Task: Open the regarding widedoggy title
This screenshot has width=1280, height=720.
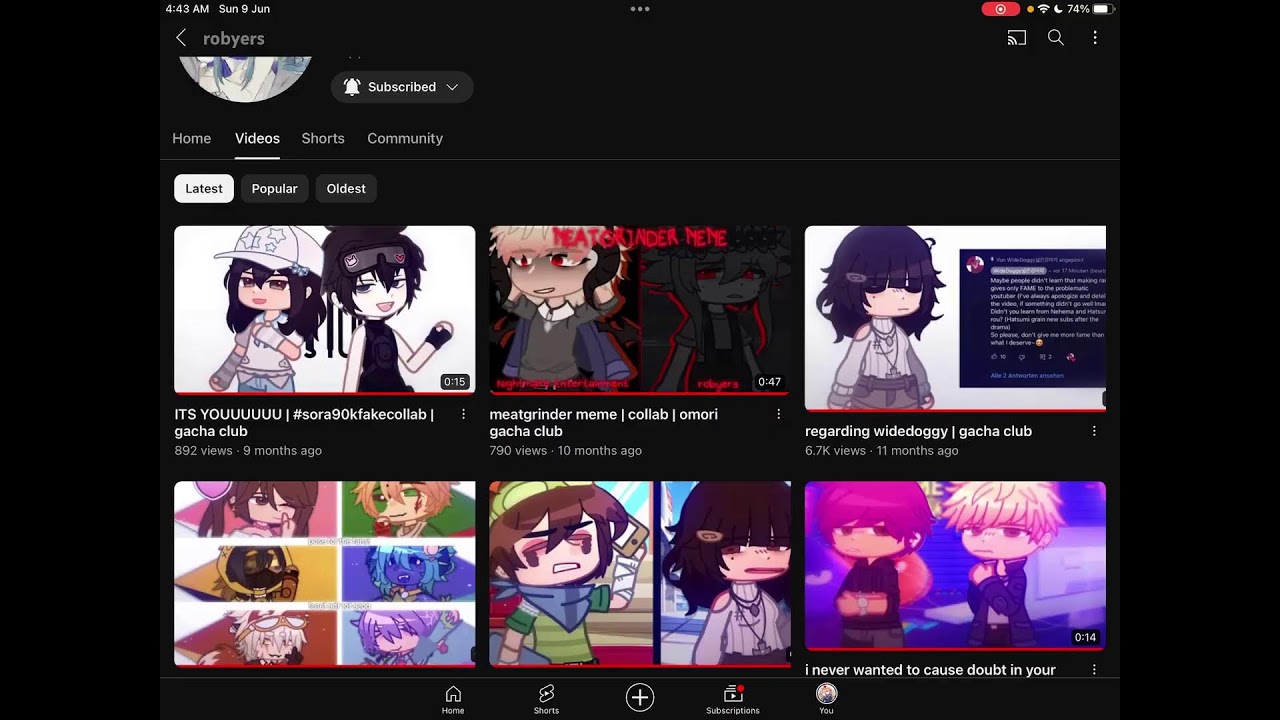Action: coord(918,431)
